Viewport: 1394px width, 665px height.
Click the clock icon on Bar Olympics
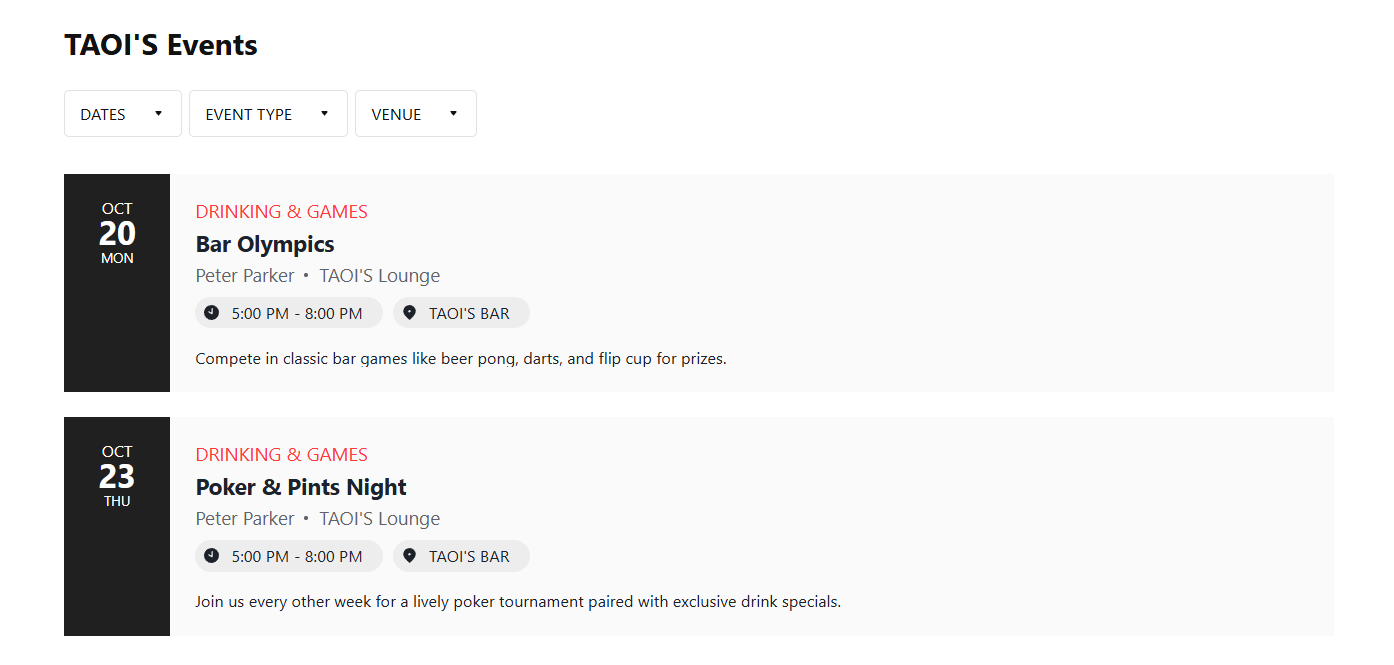point(211,313)
